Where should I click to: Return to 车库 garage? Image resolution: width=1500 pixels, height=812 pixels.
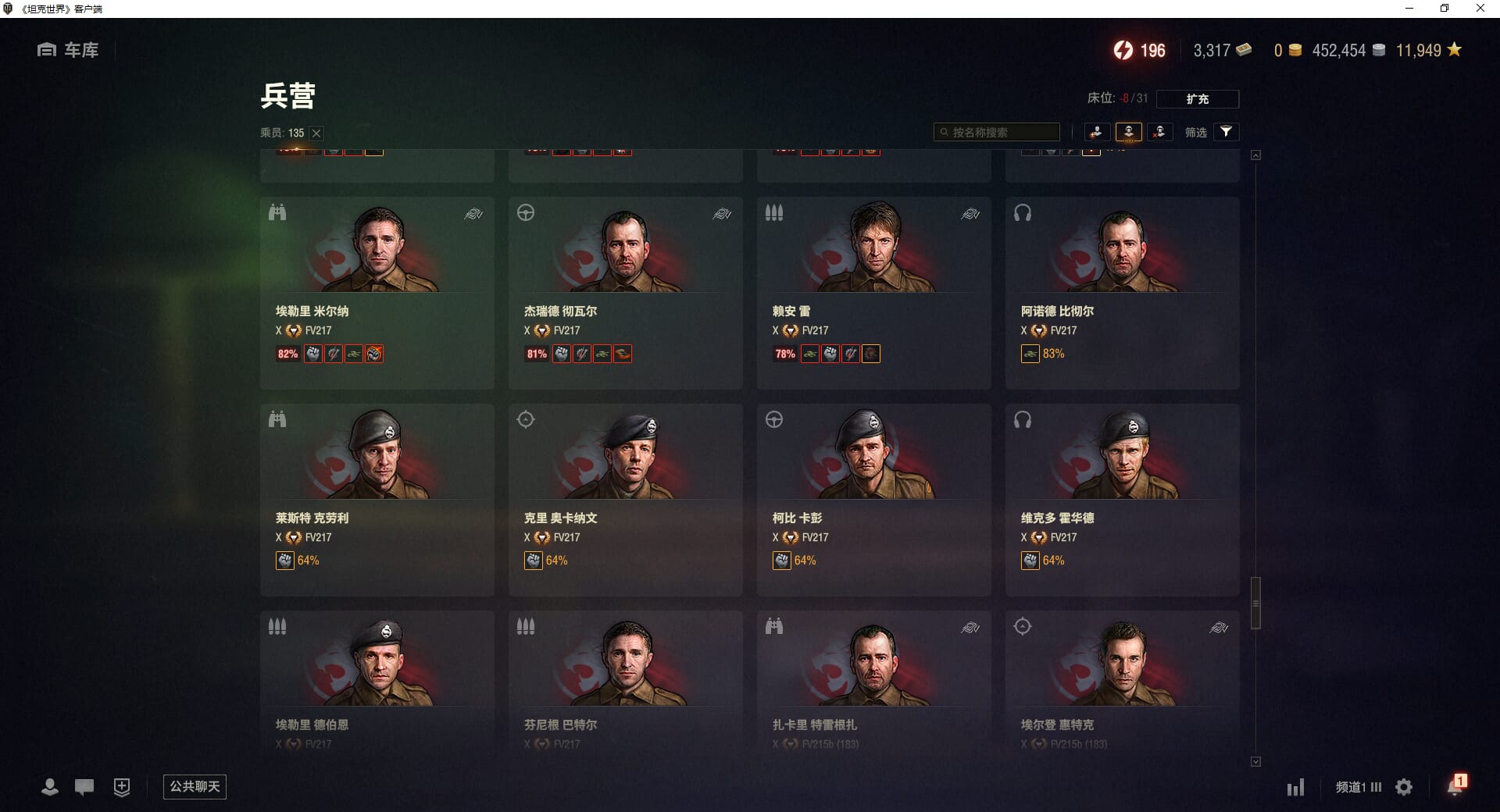pos(68,50)
